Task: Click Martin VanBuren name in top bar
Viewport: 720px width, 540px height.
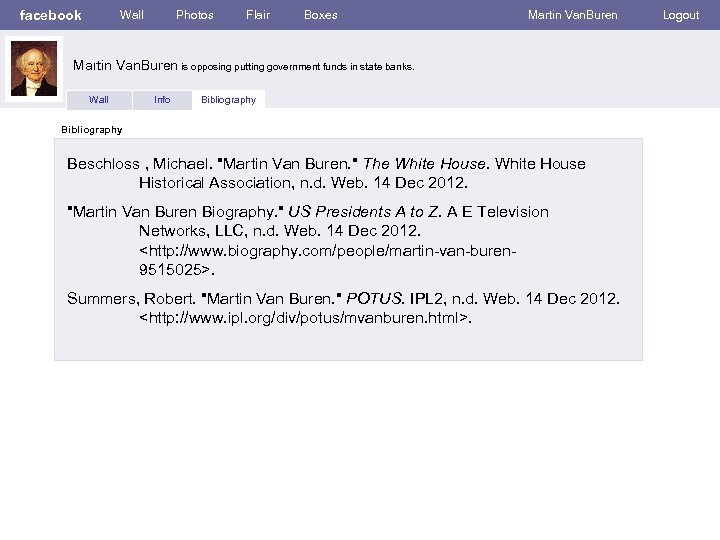Action: click(573, 15)
